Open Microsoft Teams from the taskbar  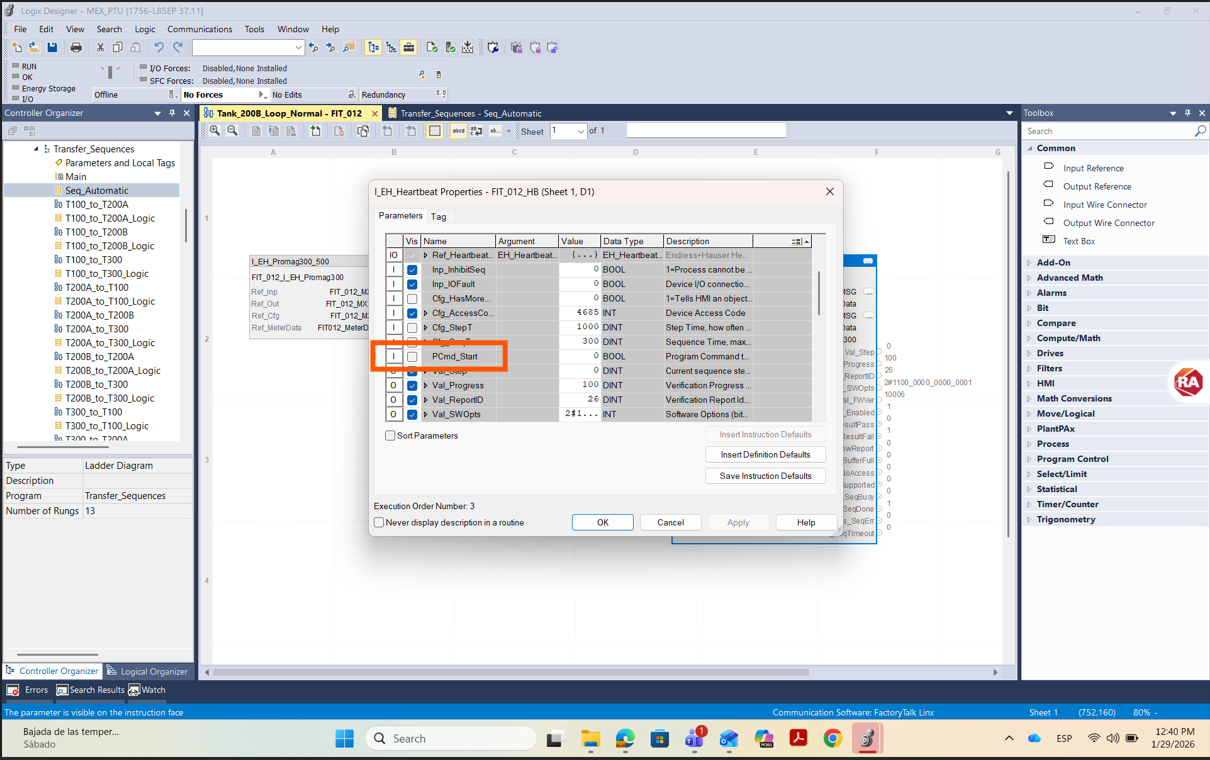point(694,739)
